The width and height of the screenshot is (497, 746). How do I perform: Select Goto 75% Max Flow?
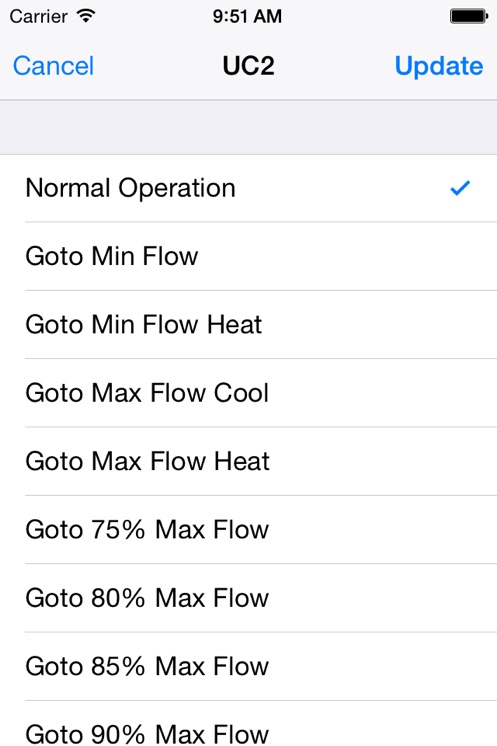coord(248,530)
